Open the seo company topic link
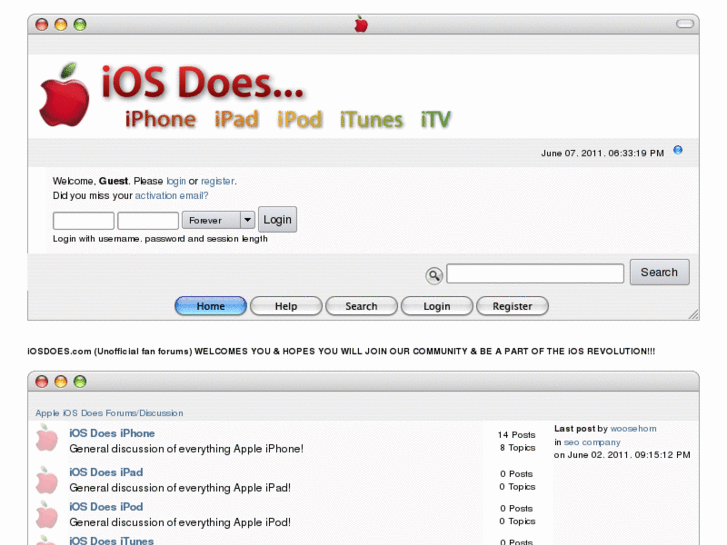Screen dimensions: 727x545 (x=592, y=442)
